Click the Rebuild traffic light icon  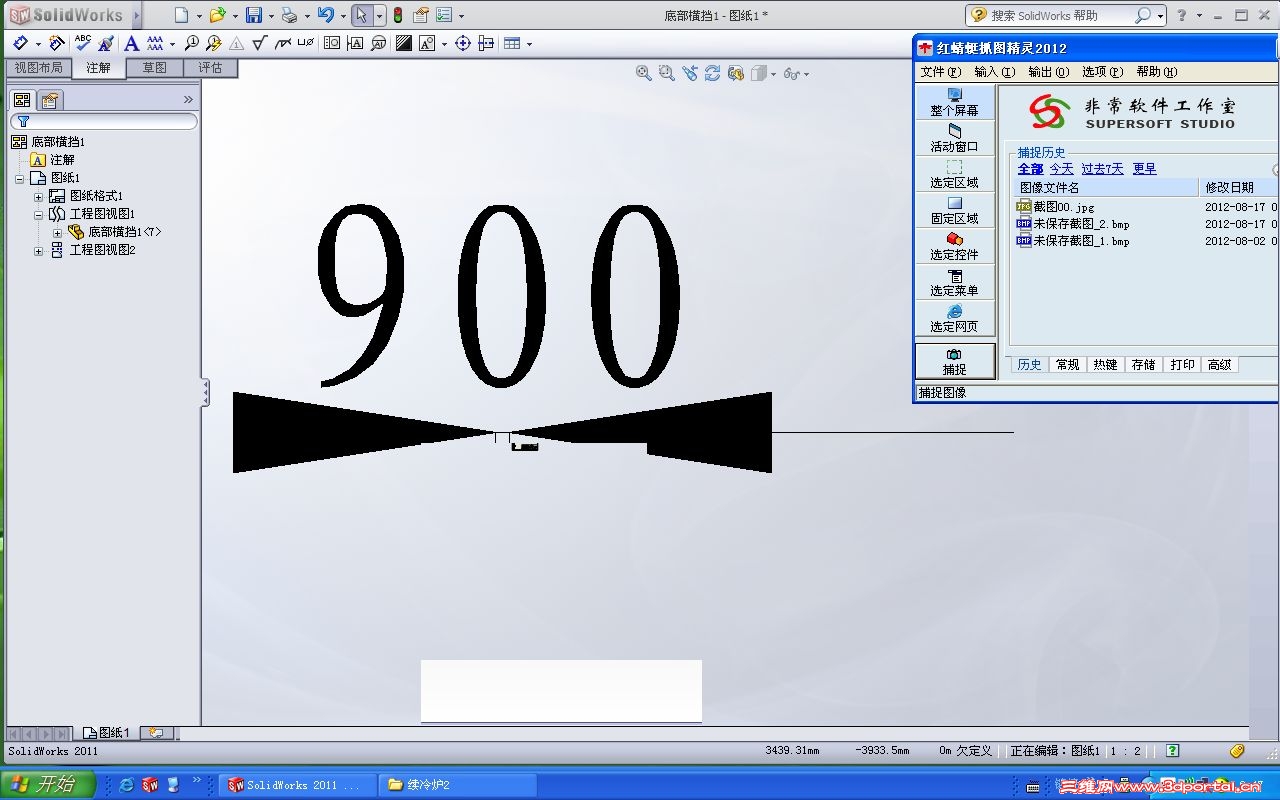[397, 15]
